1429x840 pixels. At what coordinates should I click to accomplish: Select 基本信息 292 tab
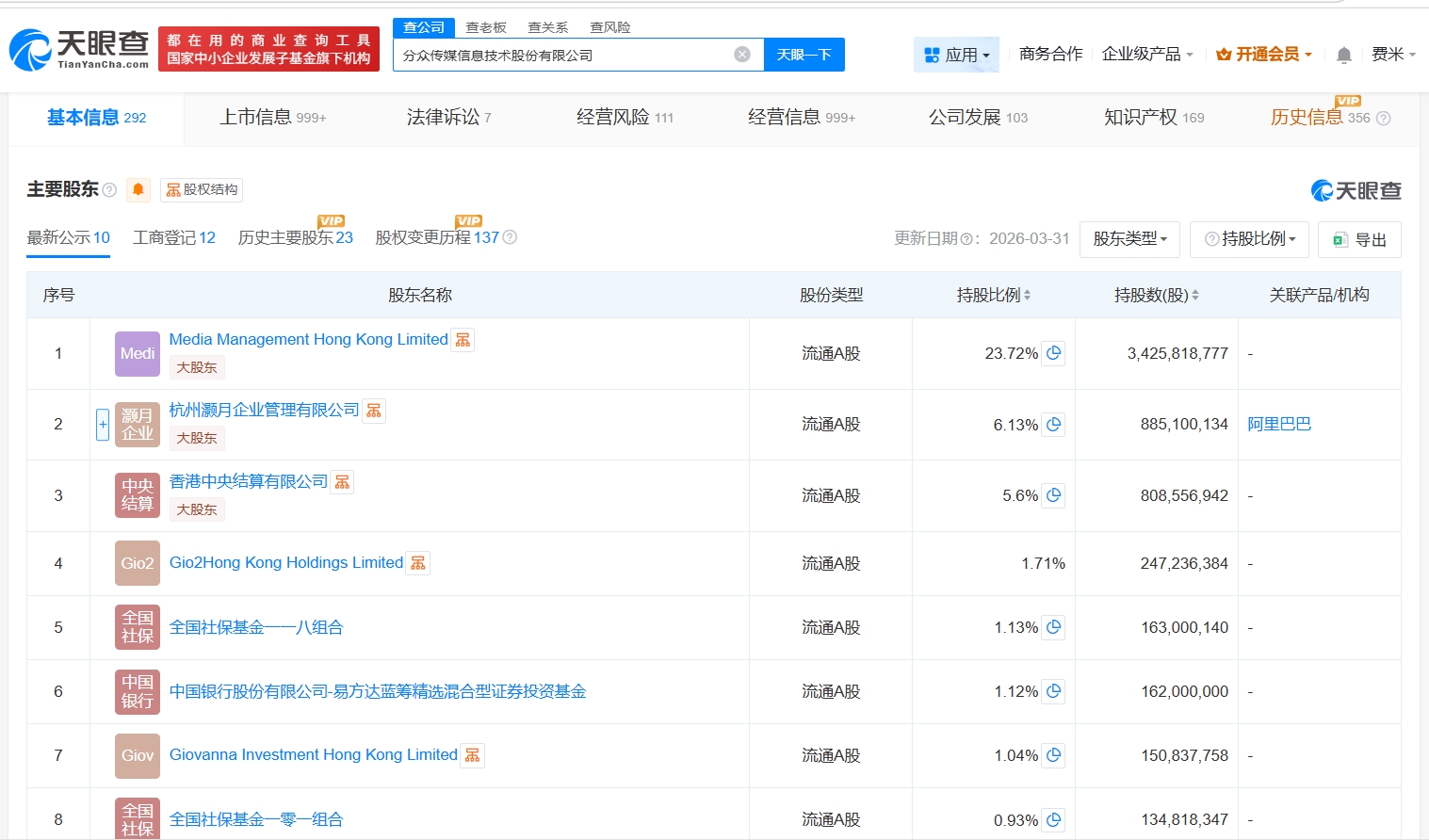(97, 118)
